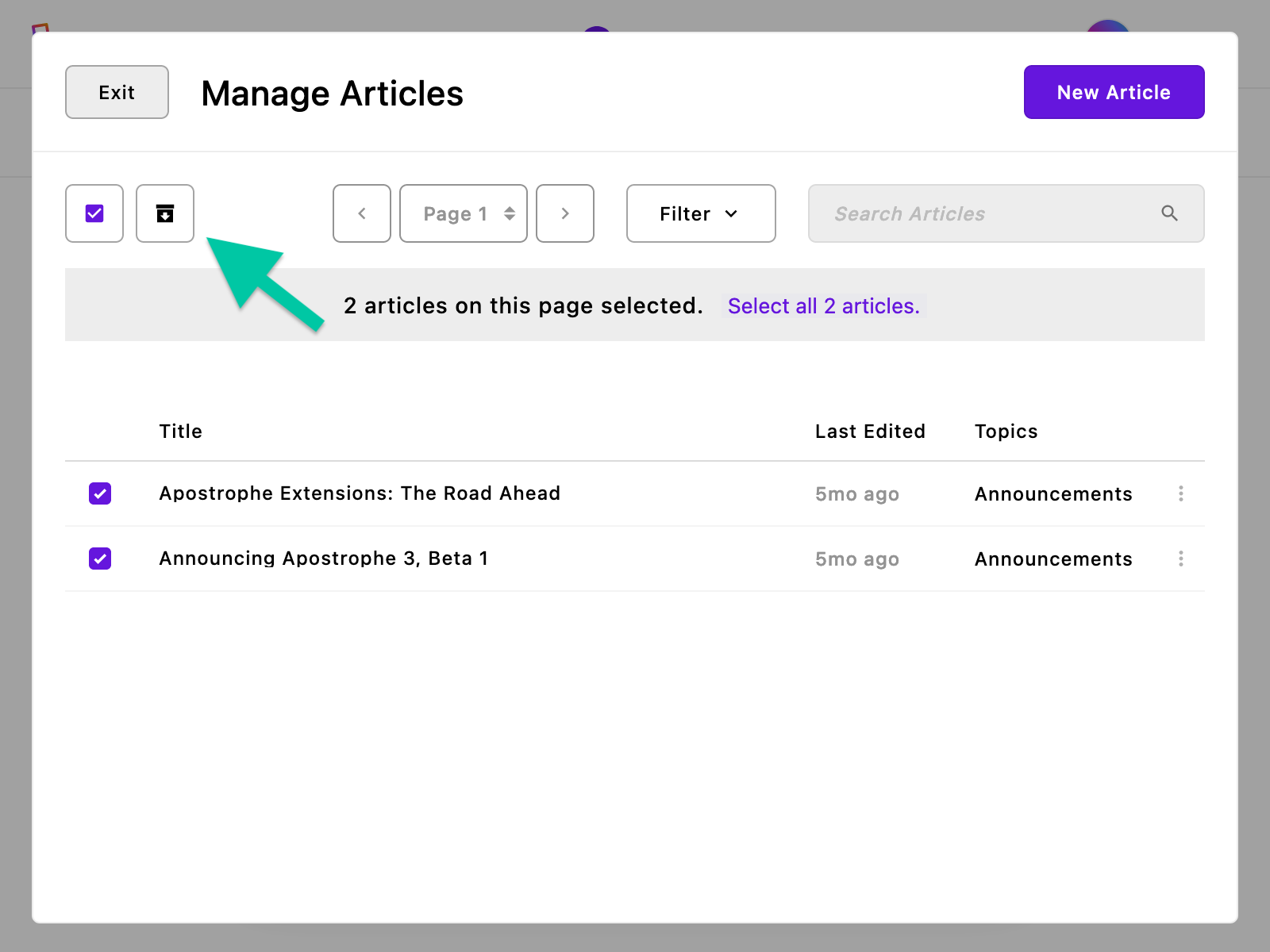Click the Last Edited column header
The image size is (1270, 952).
tap(870, 431)
